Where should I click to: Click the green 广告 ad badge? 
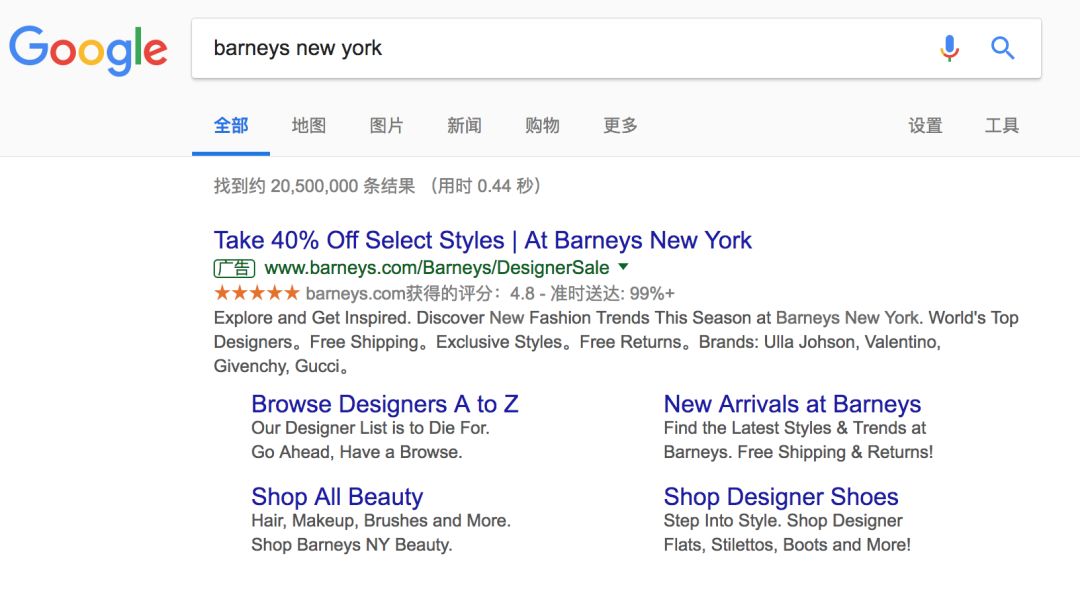(x=235, y=268)
